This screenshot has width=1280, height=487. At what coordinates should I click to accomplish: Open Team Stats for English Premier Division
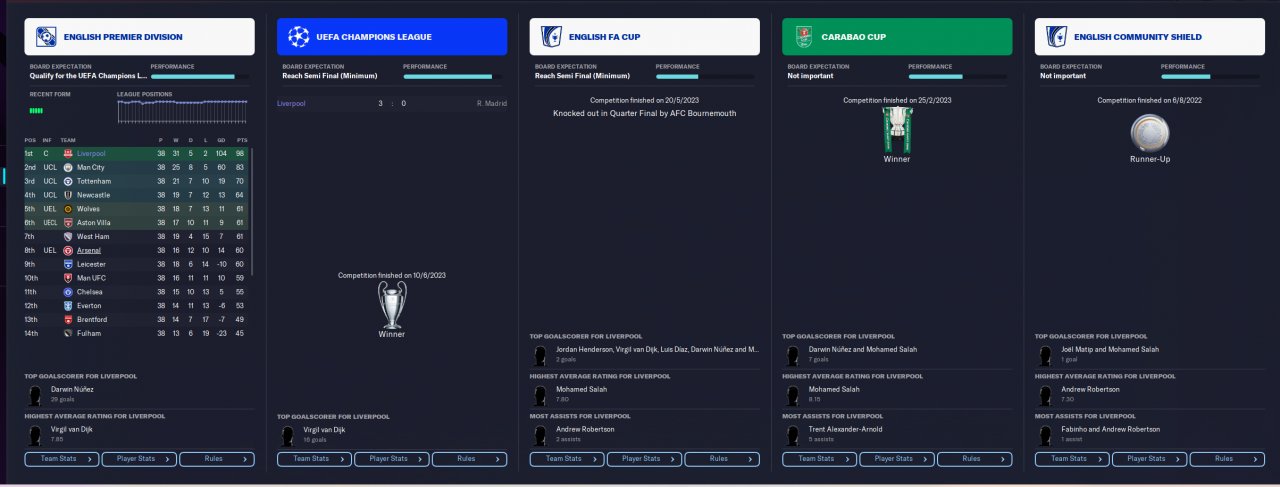(x=62, y=459)
